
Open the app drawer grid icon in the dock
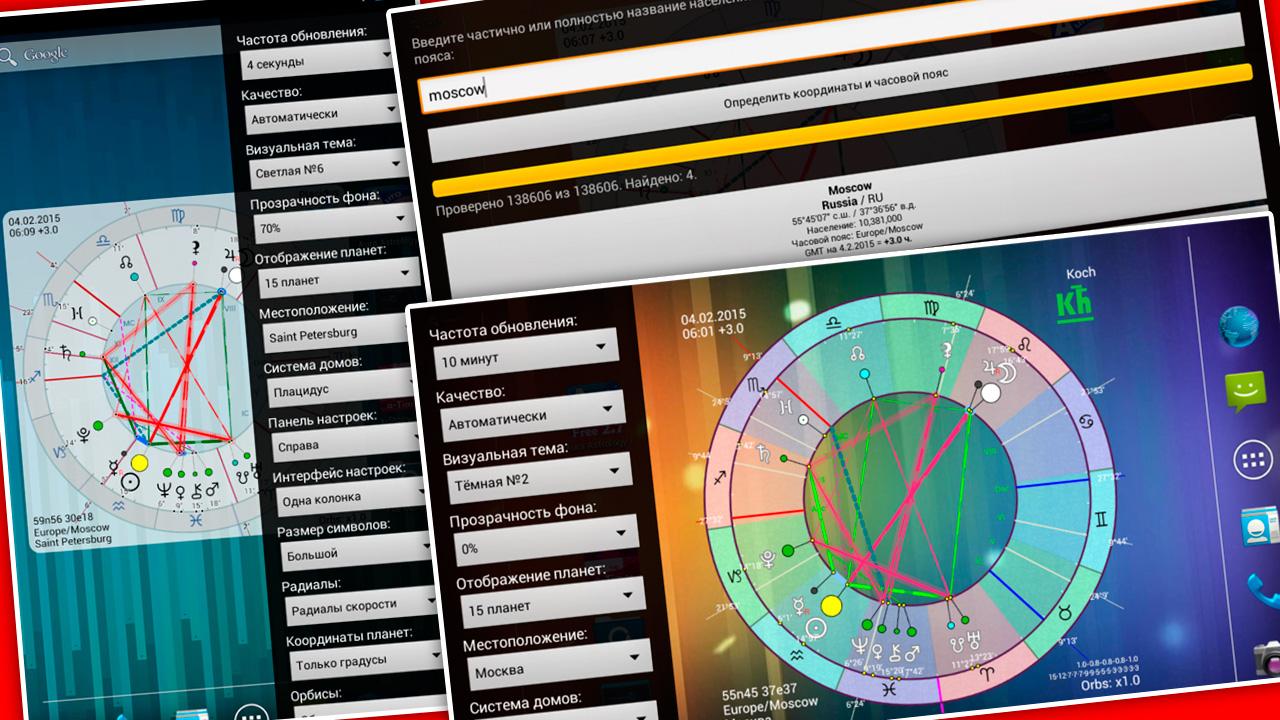coord(1251,460)
